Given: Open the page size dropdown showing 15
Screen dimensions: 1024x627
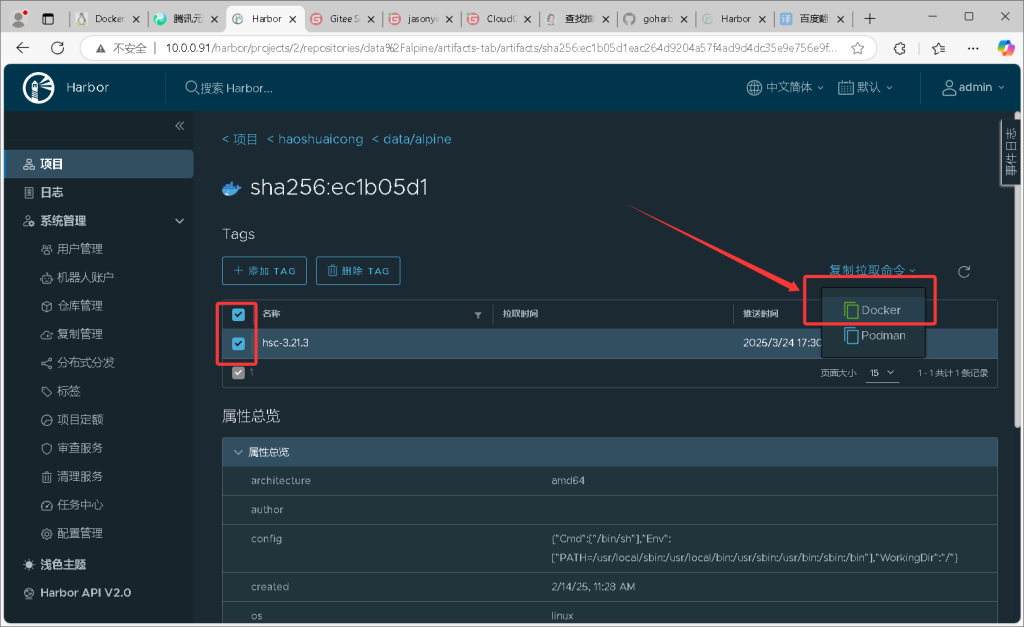Looking at the screenshot, I should pos(882,373).
